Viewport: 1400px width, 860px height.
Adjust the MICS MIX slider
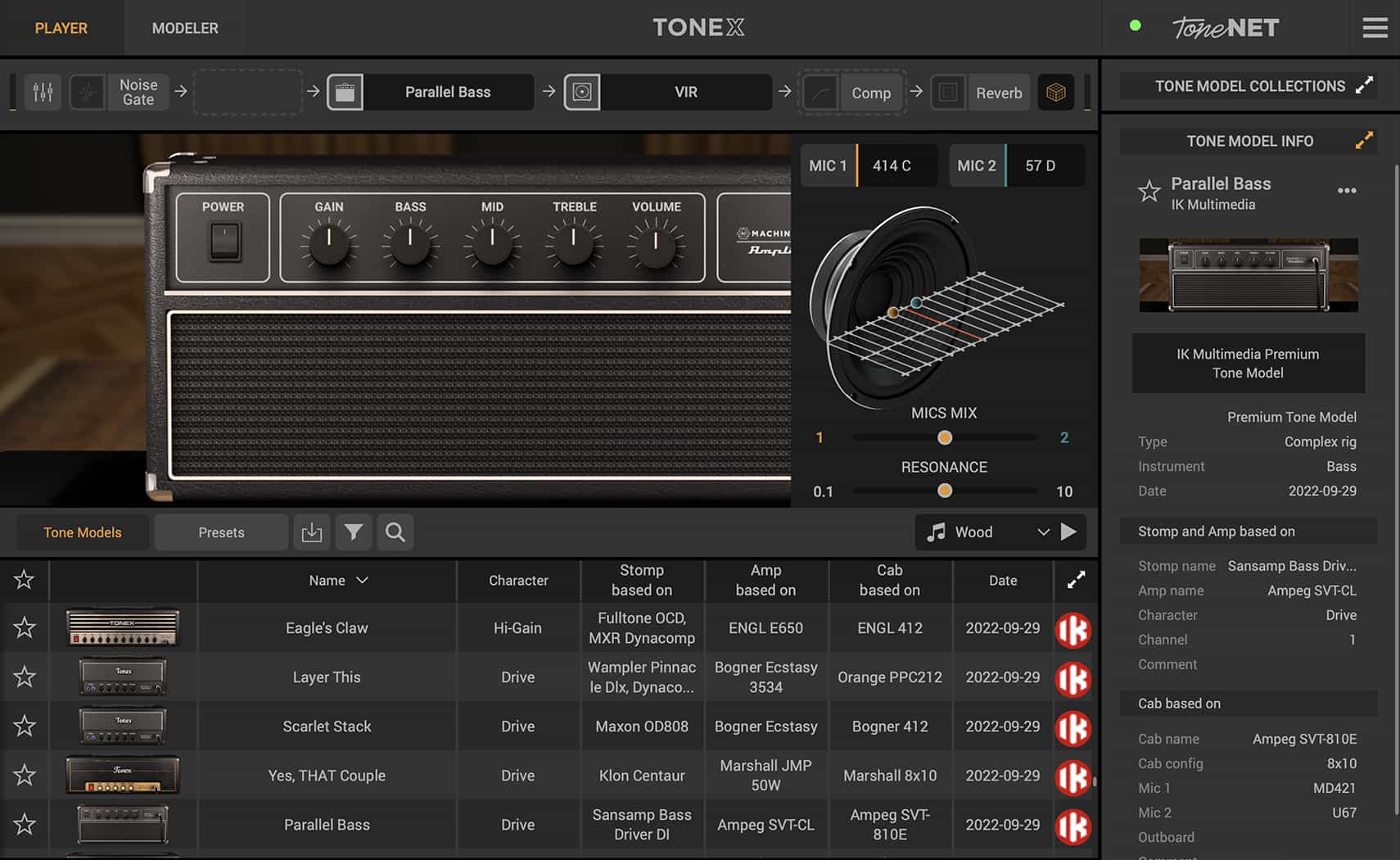click(x=945, y=437)
